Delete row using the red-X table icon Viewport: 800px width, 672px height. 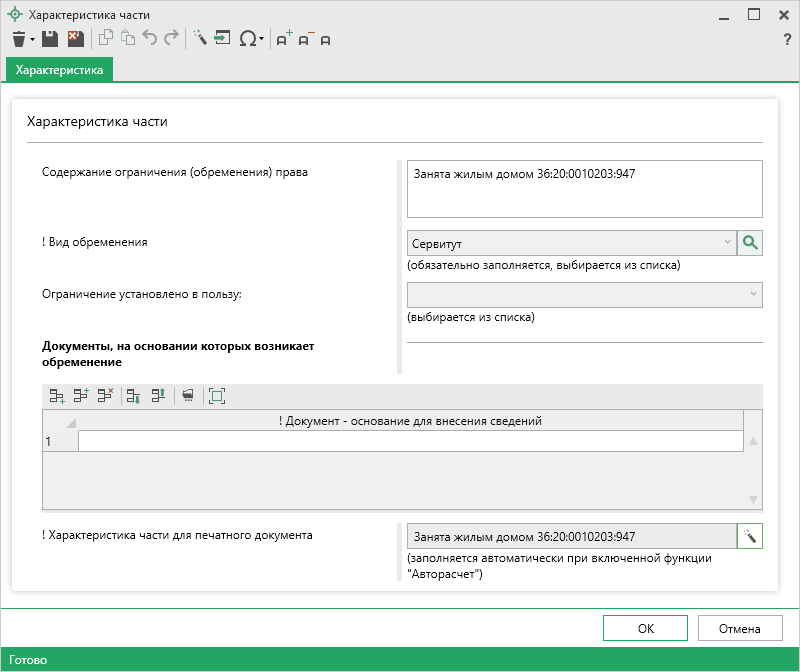point(105,396)
